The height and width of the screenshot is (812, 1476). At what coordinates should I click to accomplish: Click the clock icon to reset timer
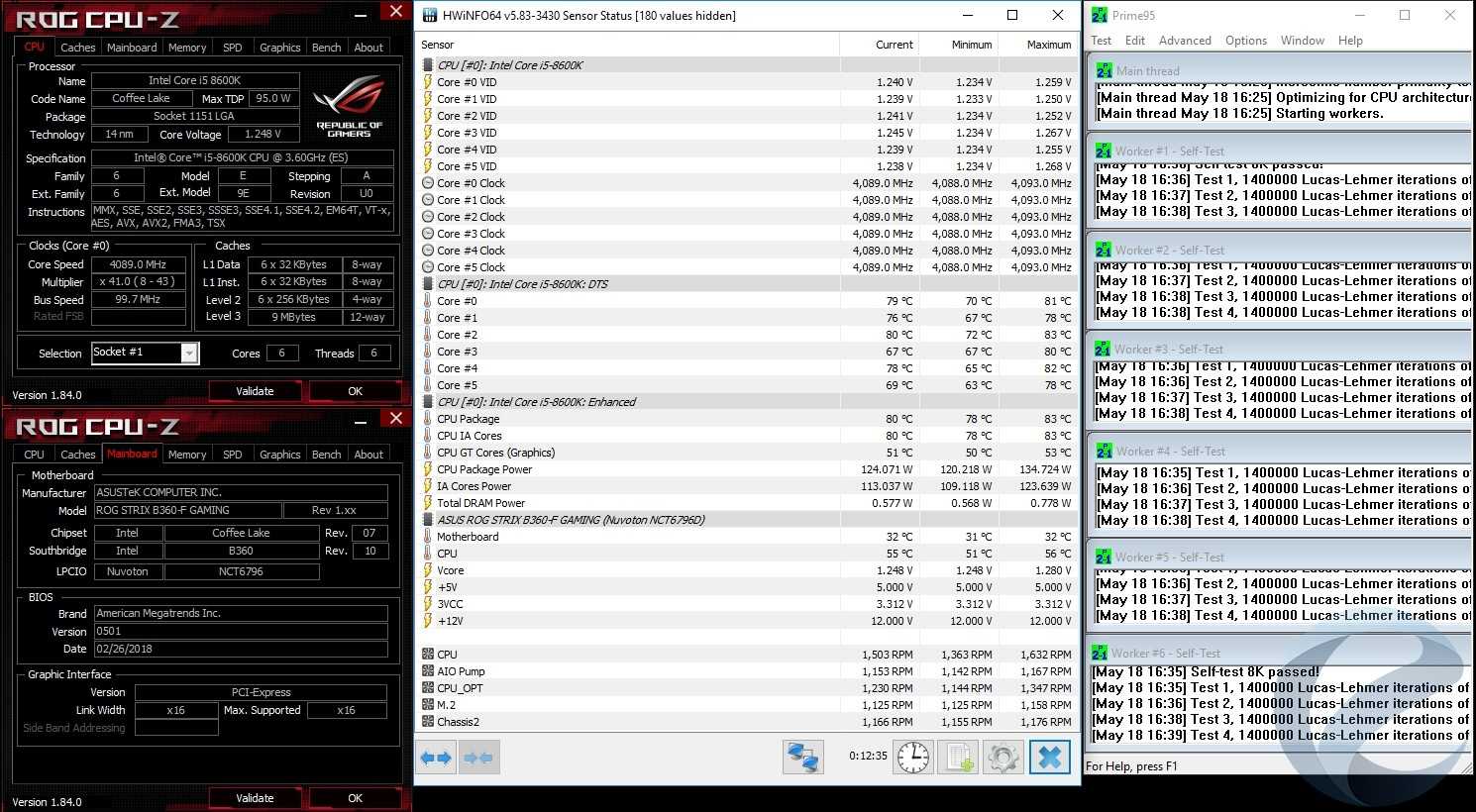click(912, 758)
